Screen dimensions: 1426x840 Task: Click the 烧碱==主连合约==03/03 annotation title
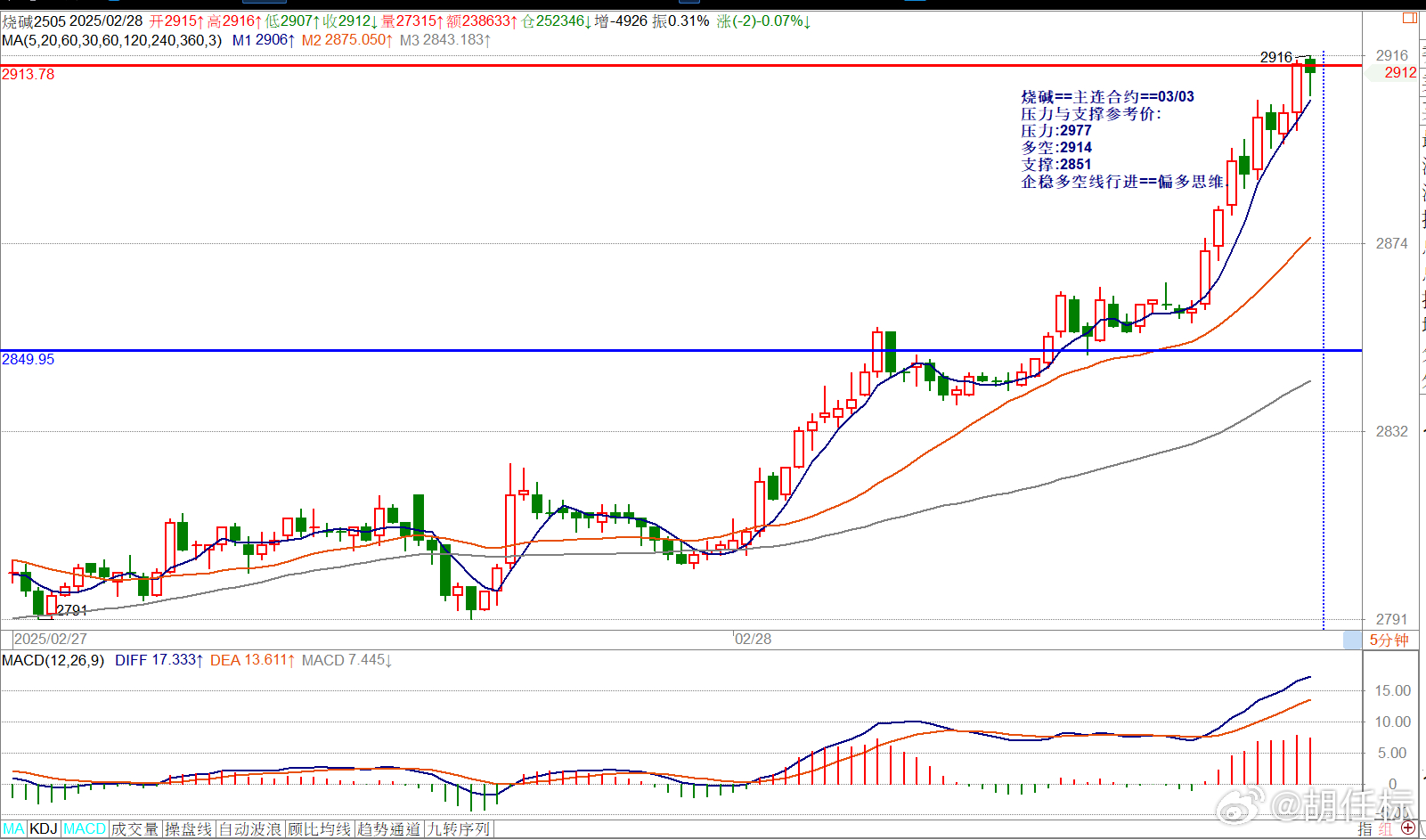coord(1107,96)
